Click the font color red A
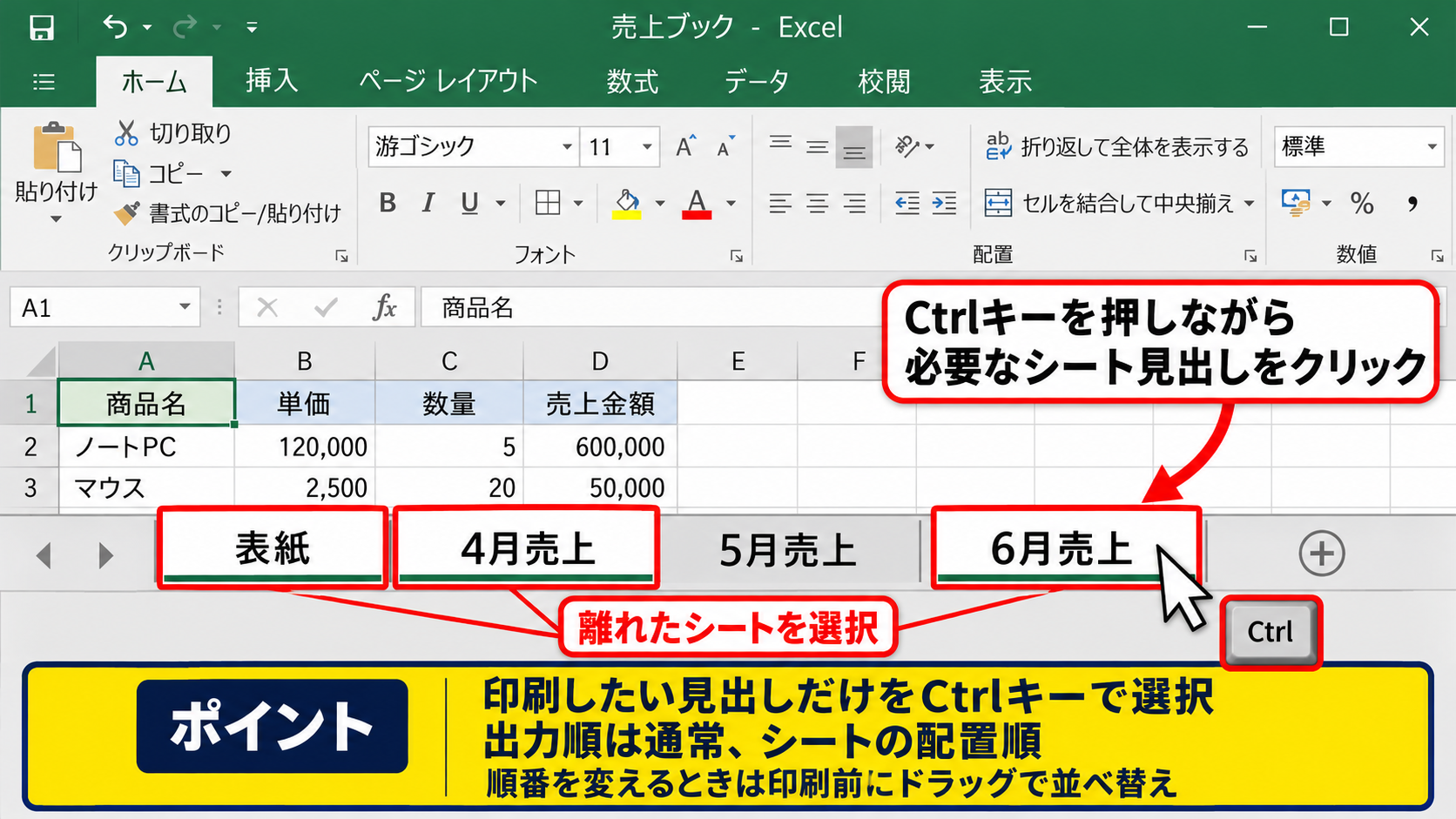1456x819 pixels. [x=696, y=204]
